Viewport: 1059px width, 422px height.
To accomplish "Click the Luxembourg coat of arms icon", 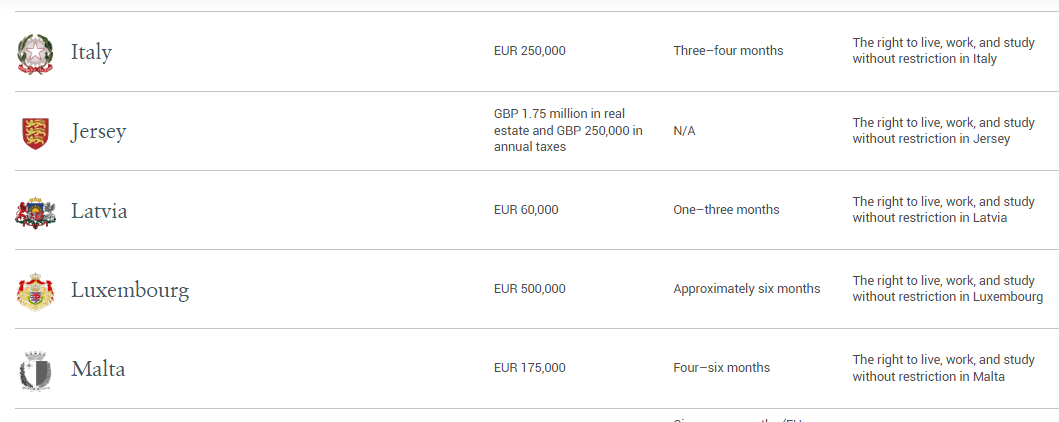I will click(35, 292).
